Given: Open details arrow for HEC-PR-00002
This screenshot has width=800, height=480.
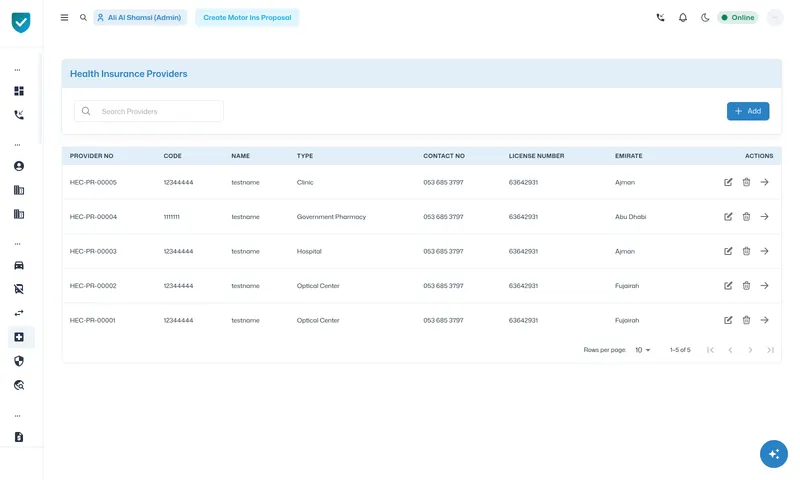Looking at the screenshot, I should coord(764,286).
